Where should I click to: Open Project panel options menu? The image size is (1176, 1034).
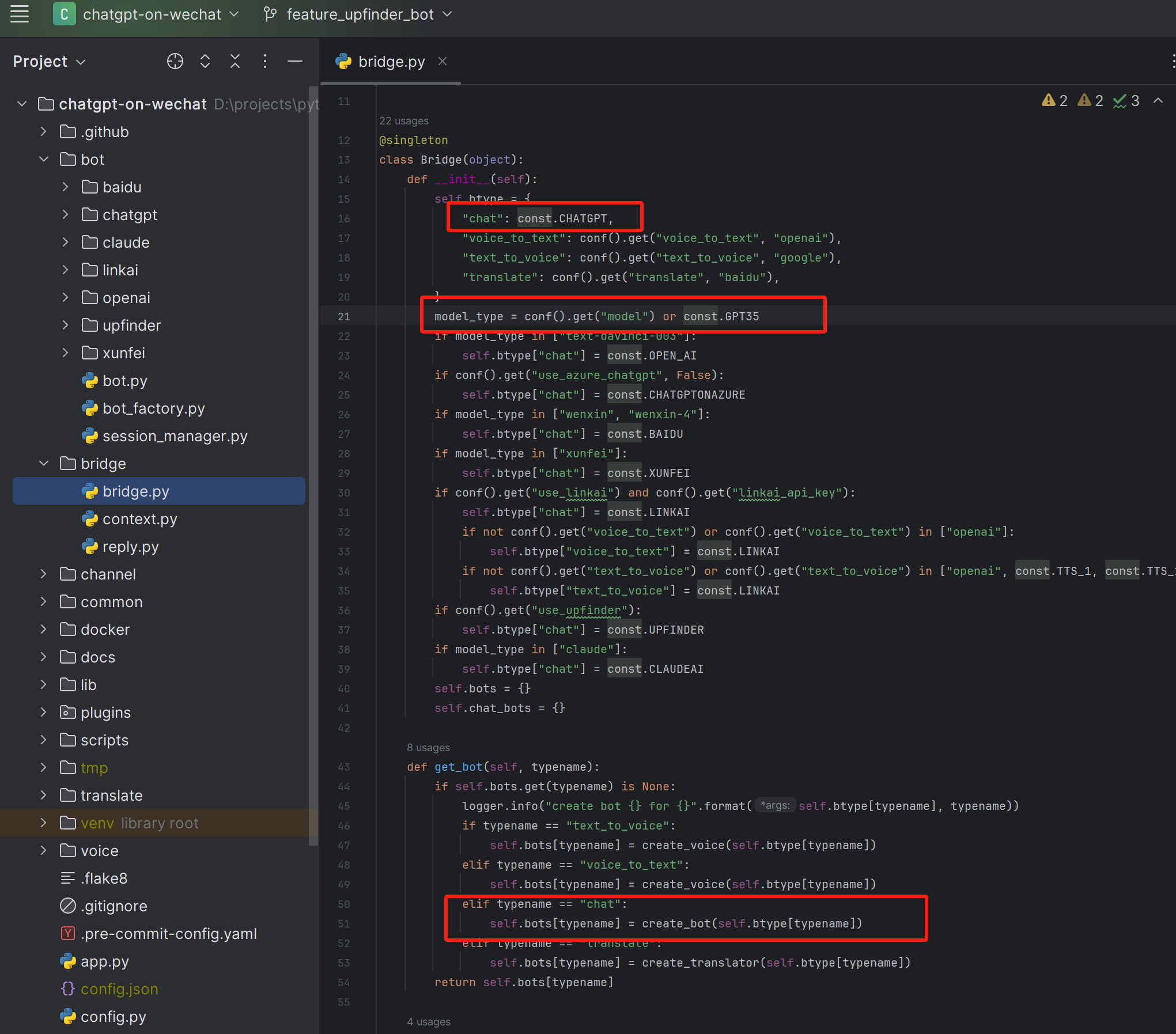265,61
